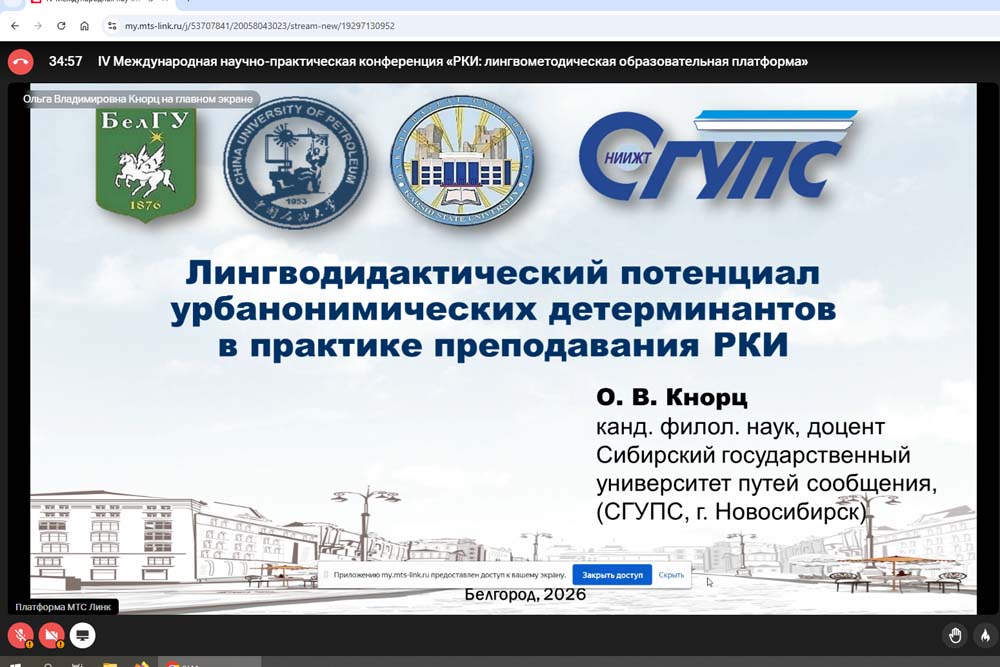
Task: Click the 'Ольга Владимировна Кнорц на главном экране' label
Action: tap(138, 99)
